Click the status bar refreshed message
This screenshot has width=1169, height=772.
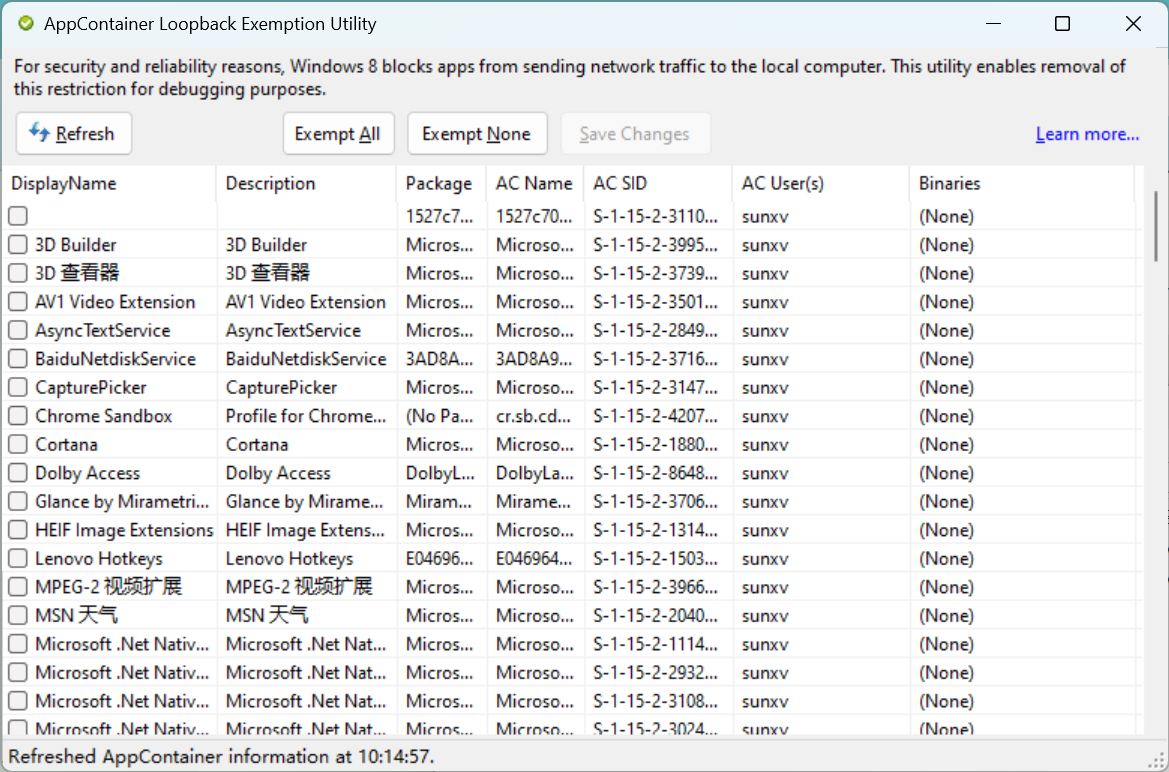click(x=221, y=756)
